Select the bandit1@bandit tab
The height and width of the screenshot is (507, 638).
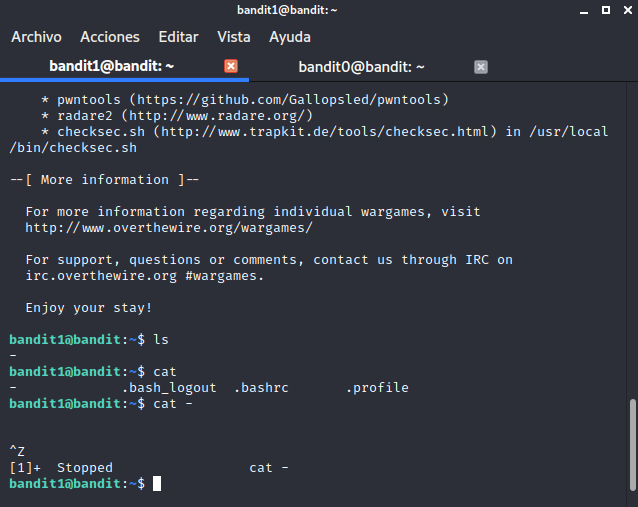(112, 67)
